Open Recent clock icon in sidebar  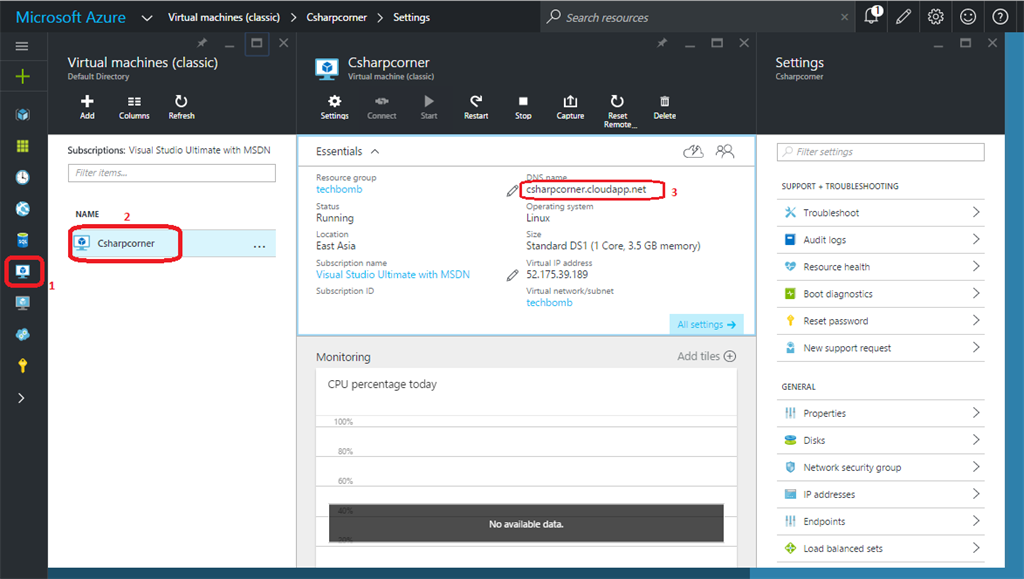coord(22,178)
